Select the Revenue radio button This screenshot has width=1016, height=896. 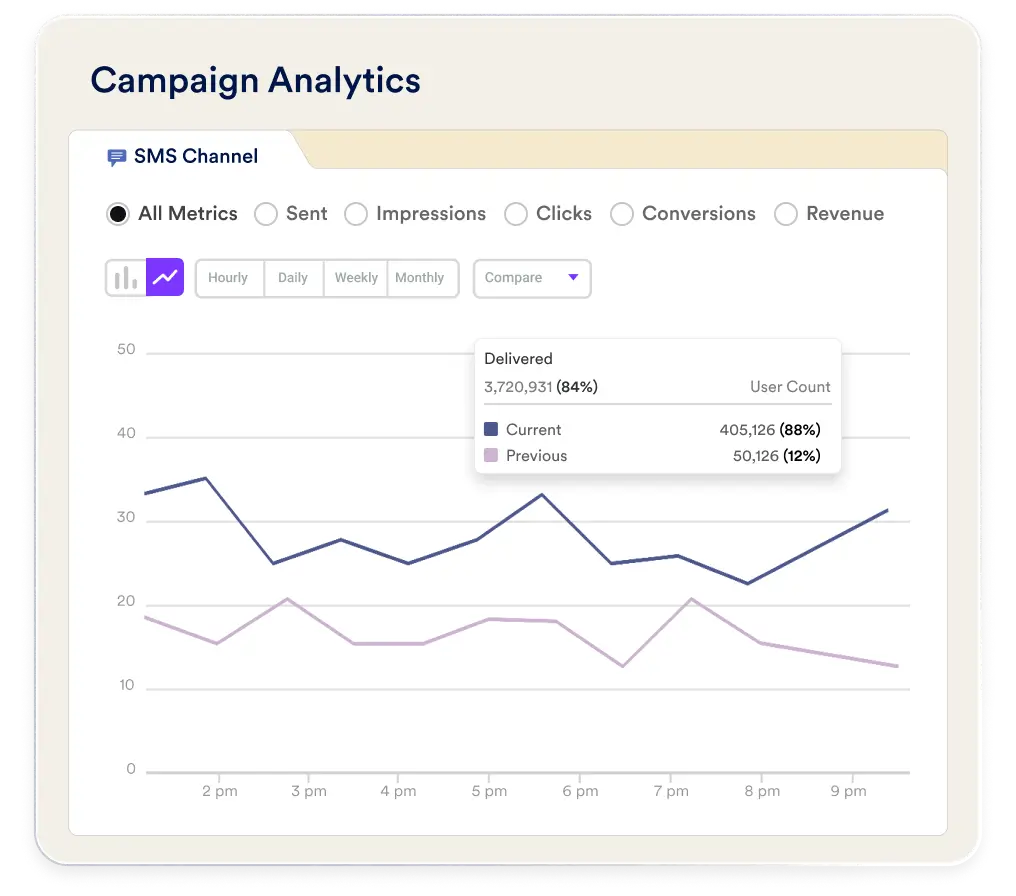point(786,214)
